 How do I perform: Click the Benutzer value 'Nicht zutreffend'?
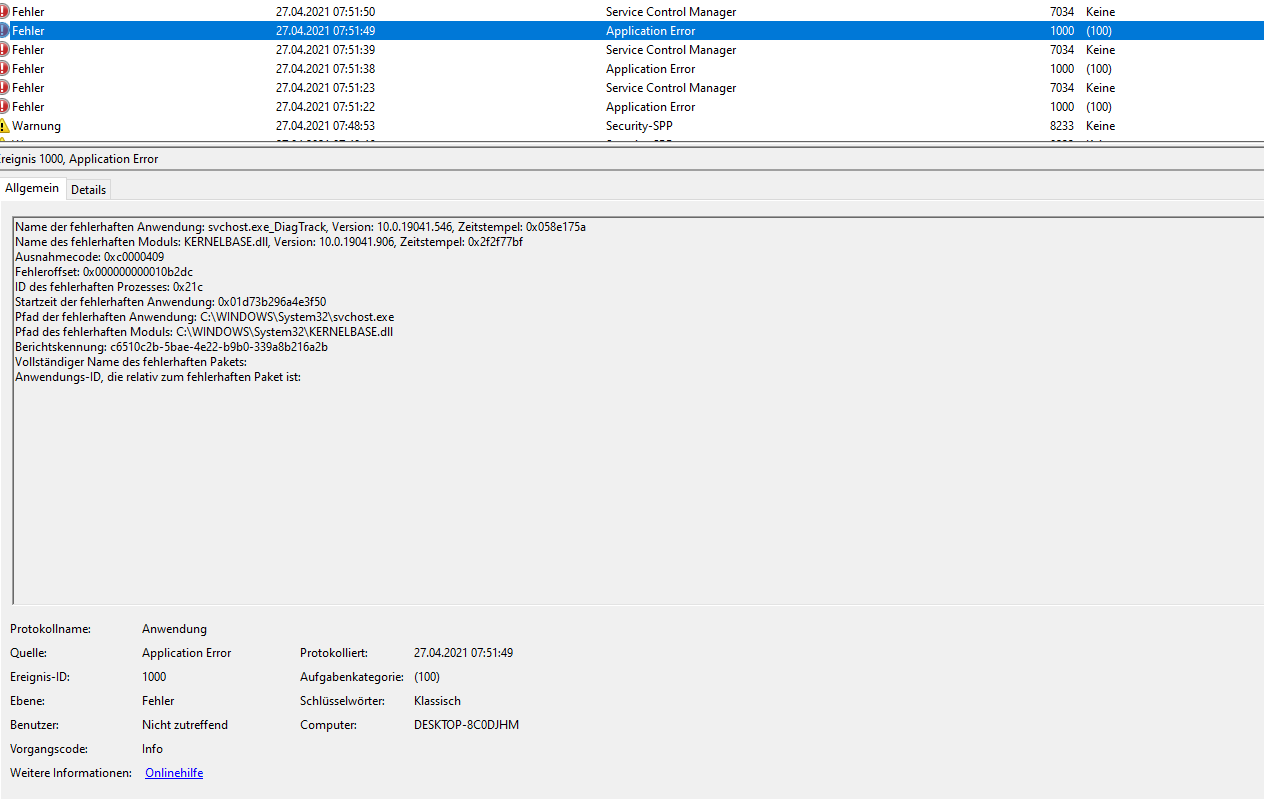tap(185, 725)
